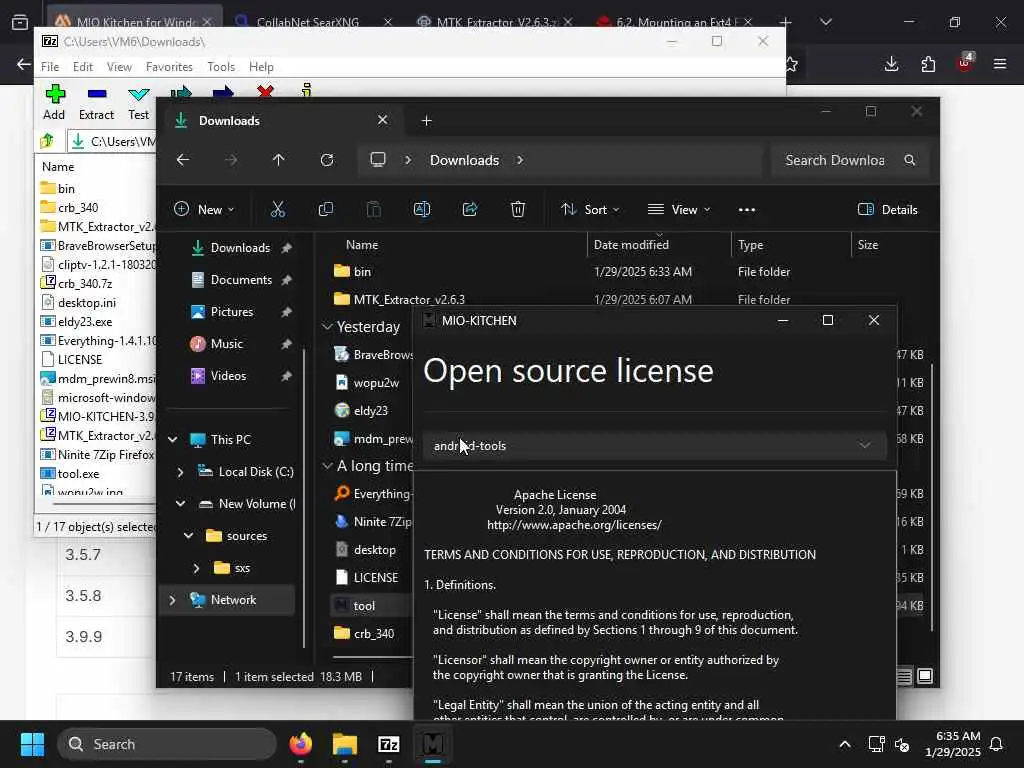Collapse the Yesterday file group
This screenshot has width=1024, height=768.
pos(327,327)
